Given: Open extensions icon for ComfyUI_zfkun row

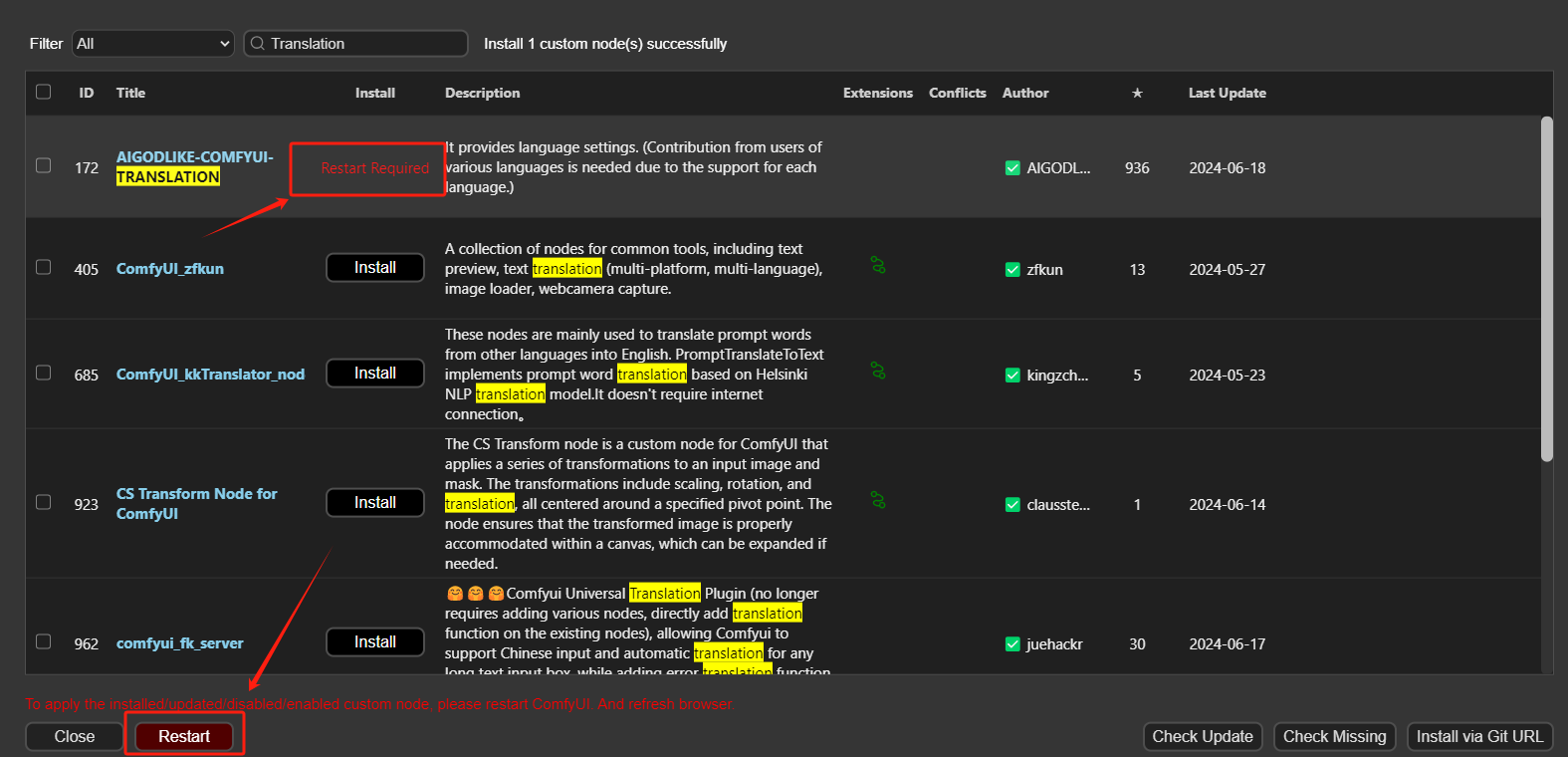Looking at the screenshot, I should tap(878, 266).
